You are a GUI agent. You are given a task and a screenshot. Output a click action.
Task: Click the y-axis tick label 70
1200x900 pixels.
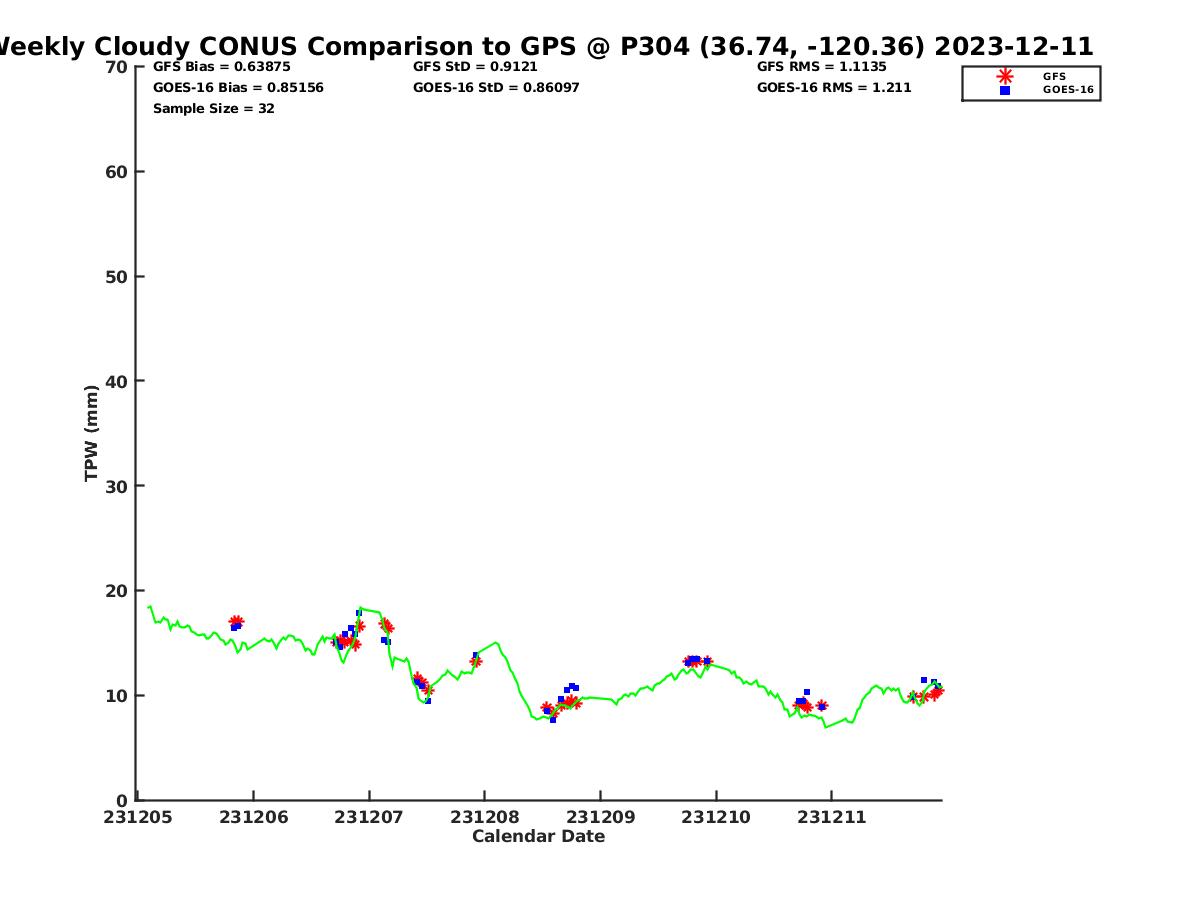click(x=117, y=67)
